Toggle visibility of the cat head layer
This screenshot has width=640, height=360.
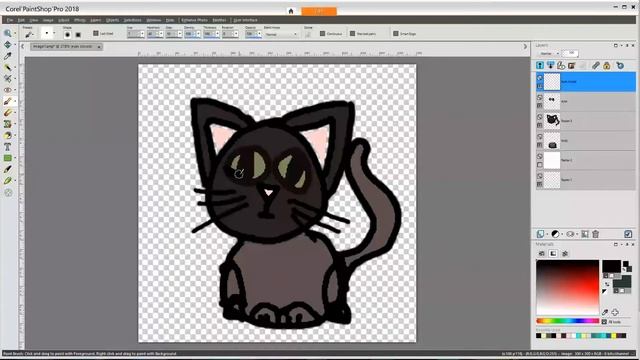(540, 117)
